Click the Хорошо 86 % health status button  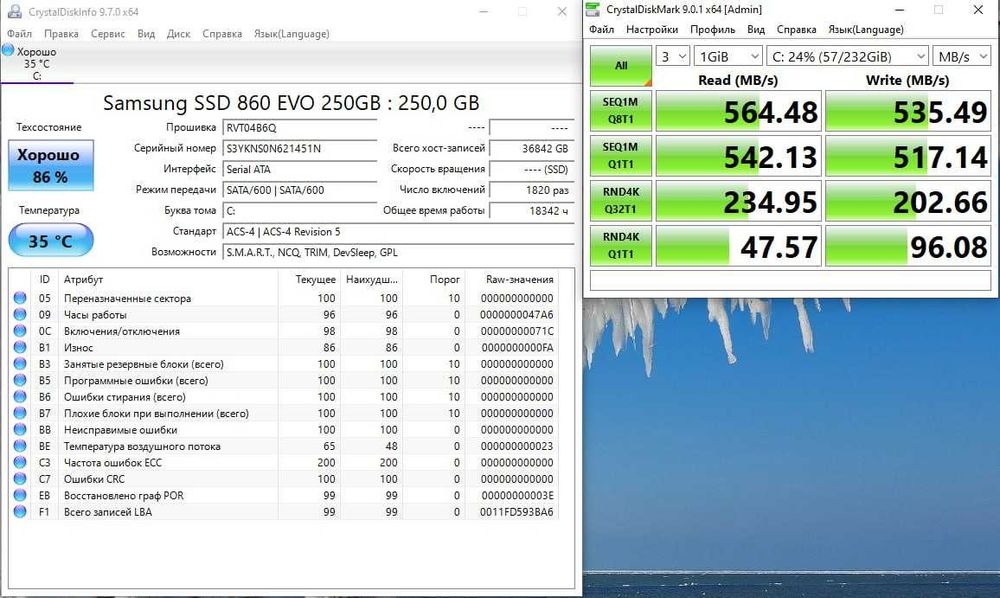pyautogui.click(x=51, y=165)
